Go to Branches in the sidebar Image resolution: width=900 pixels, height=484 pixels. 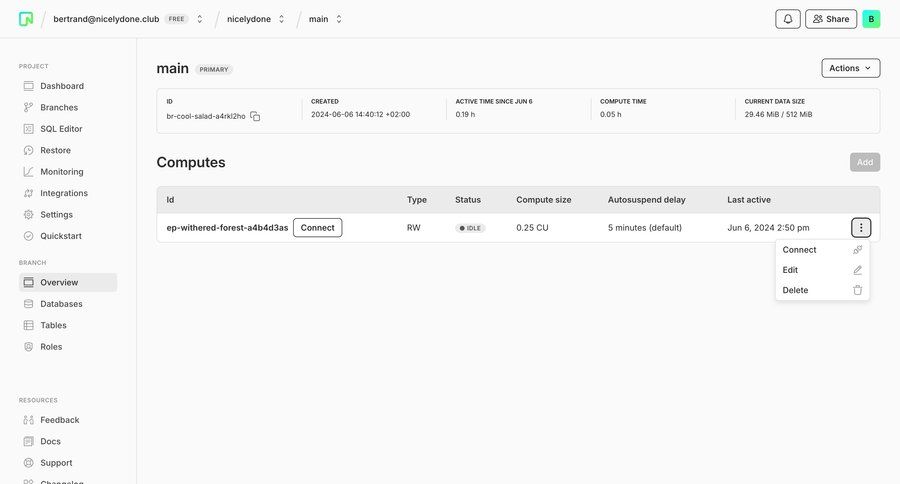[58, 107]
